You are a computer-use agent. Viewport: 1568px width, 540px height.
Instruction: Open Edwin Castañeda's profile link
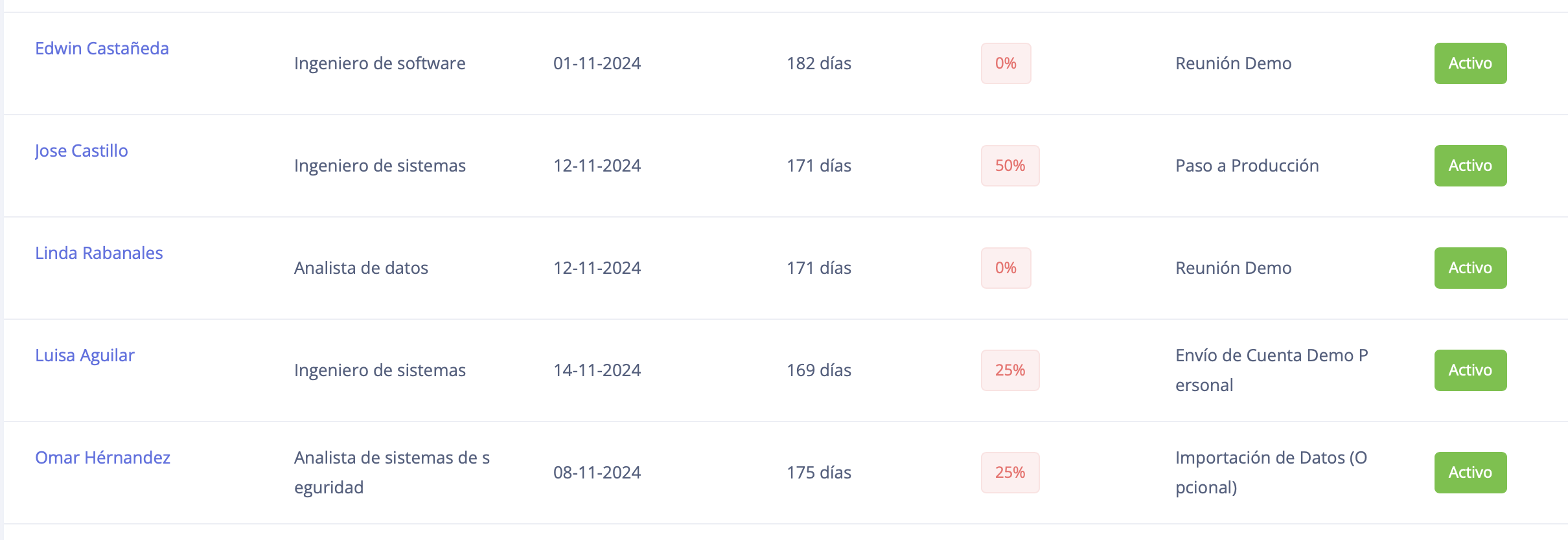pyautogui.click(x=102, y=49)
